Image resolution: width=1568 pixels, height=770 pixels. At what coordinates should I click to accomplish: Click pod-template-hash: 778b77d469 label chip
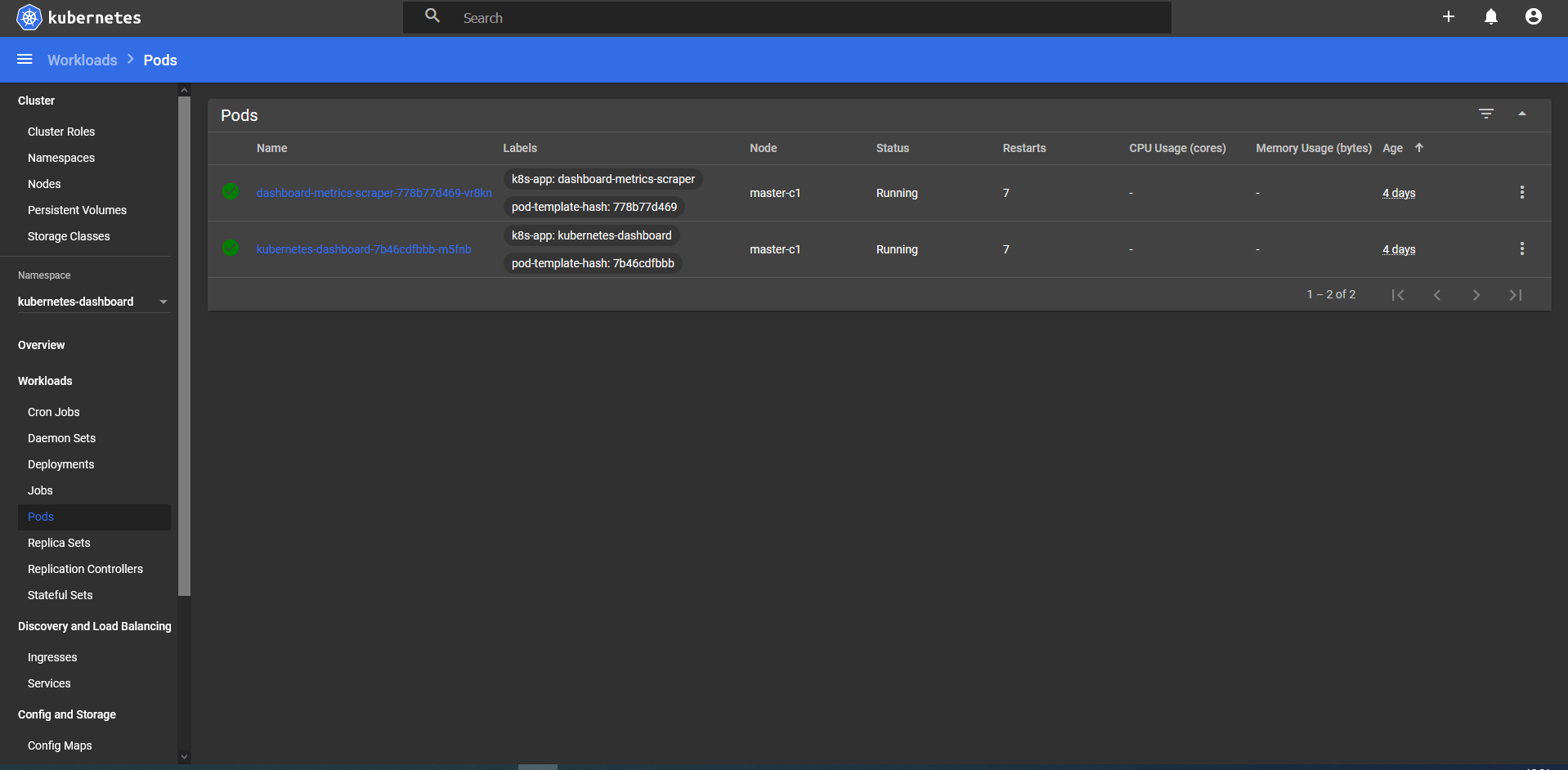click(x=594, y=207)
